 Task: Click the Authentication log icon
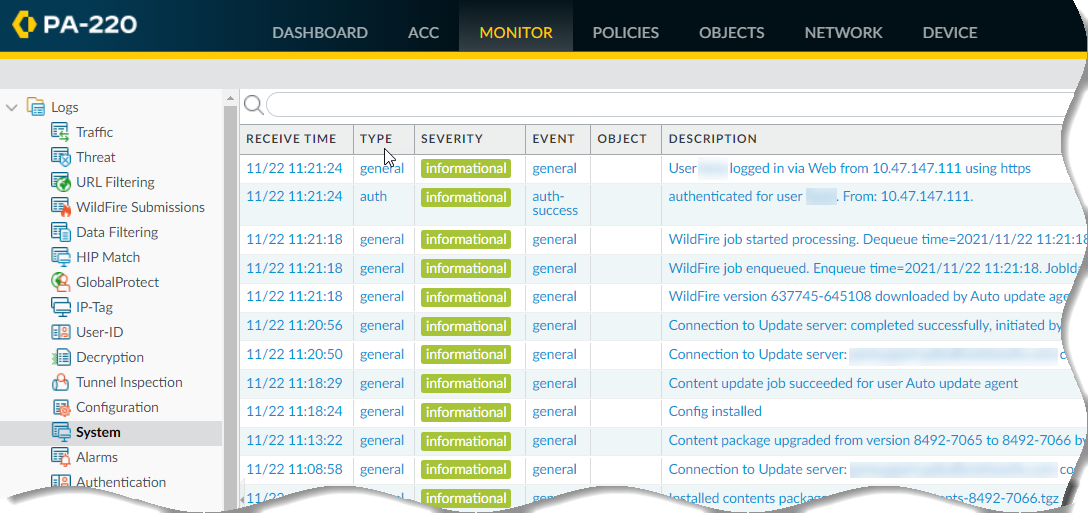[x=60, y=482]
